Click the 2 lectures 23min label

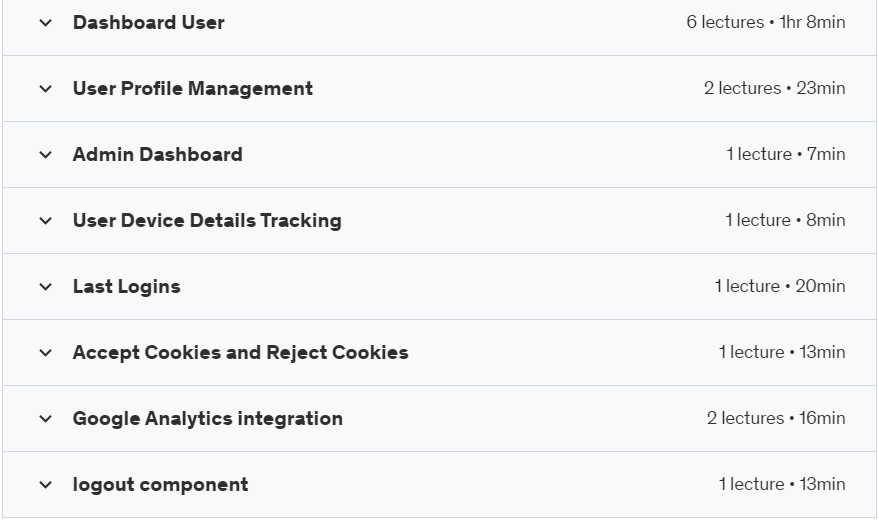775,88
